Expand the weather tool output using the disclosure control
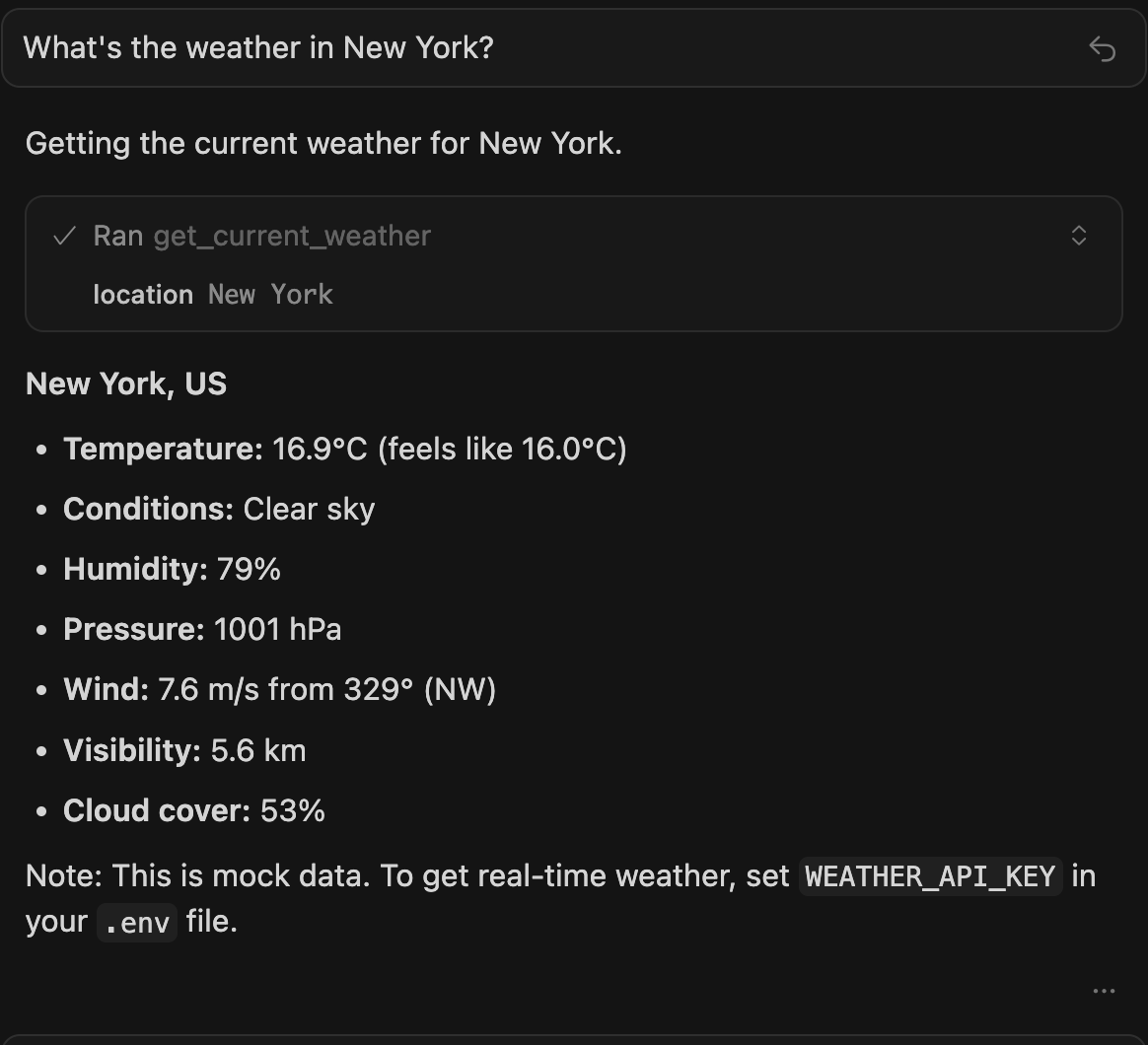Image resolution: width=1148 pixels, height=1045 pixels. tap(1078, 236)
